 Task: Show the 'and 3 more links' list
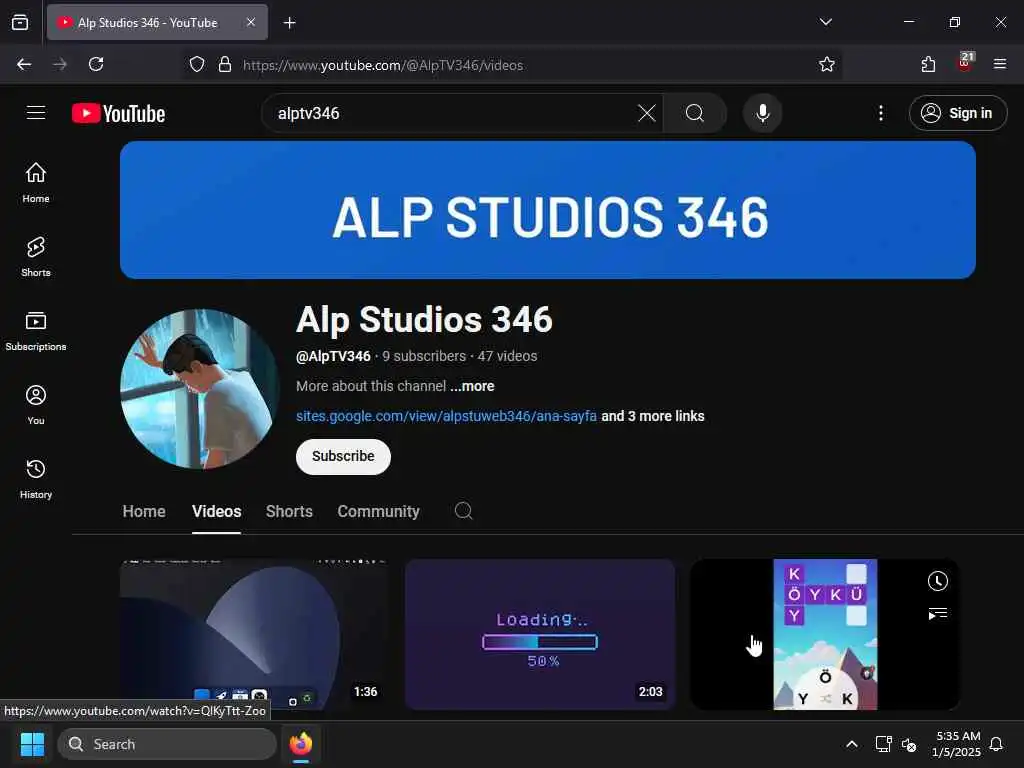click(652, 416)
